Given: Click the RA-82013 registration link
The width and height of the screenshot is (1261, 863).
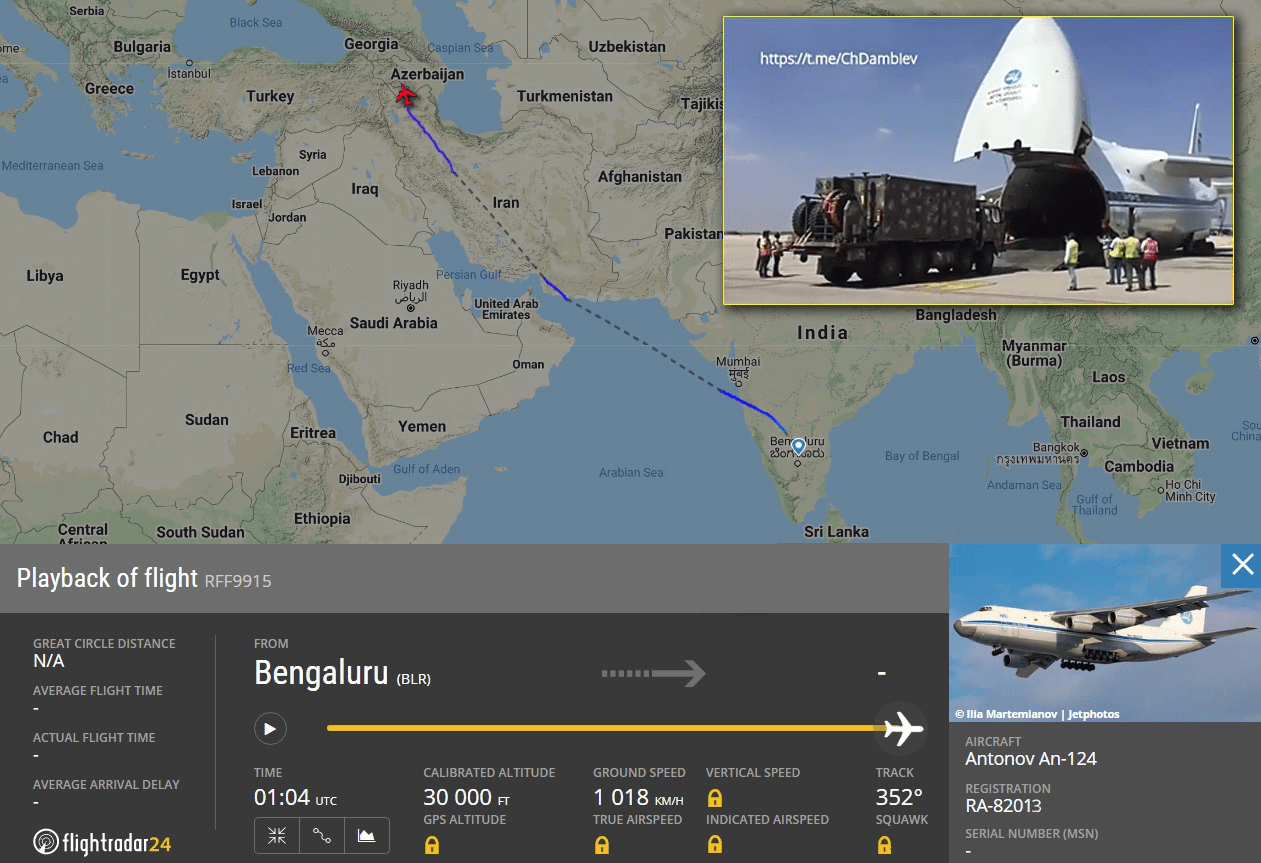Looking at the screenshot, I should 1003,806.
